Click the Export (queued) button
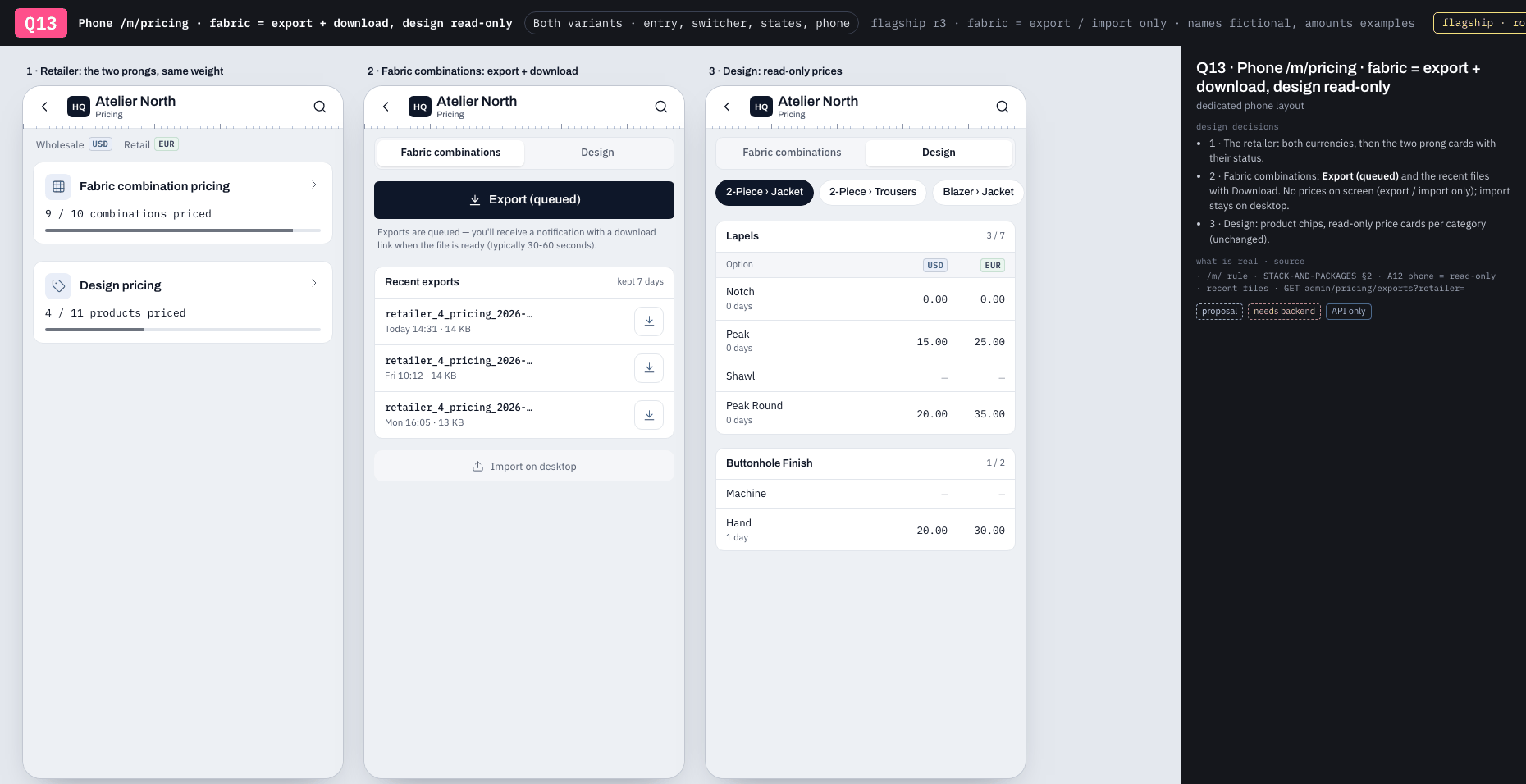 click(524, 200)
